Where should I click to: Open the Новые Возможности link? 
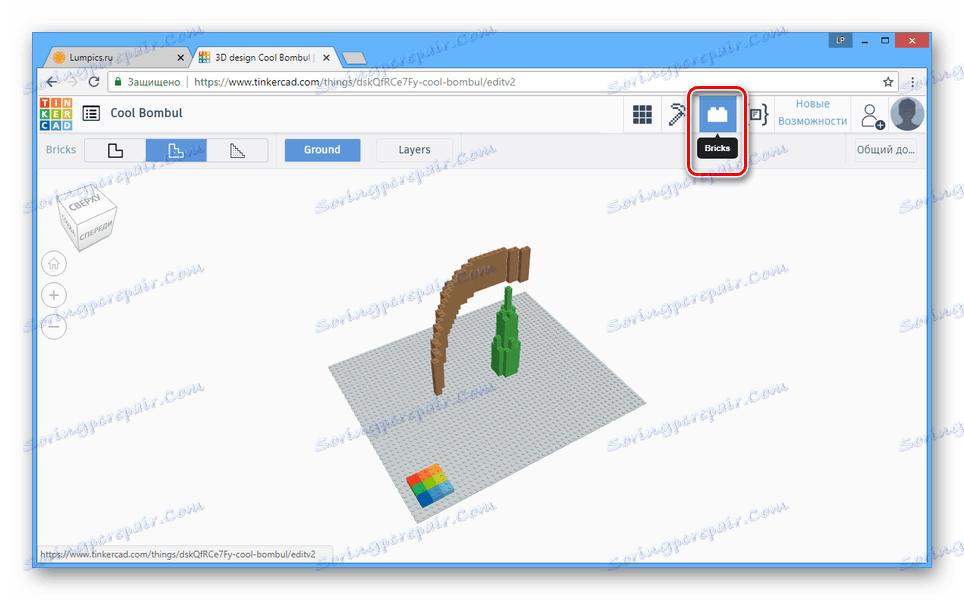(812, 112)
